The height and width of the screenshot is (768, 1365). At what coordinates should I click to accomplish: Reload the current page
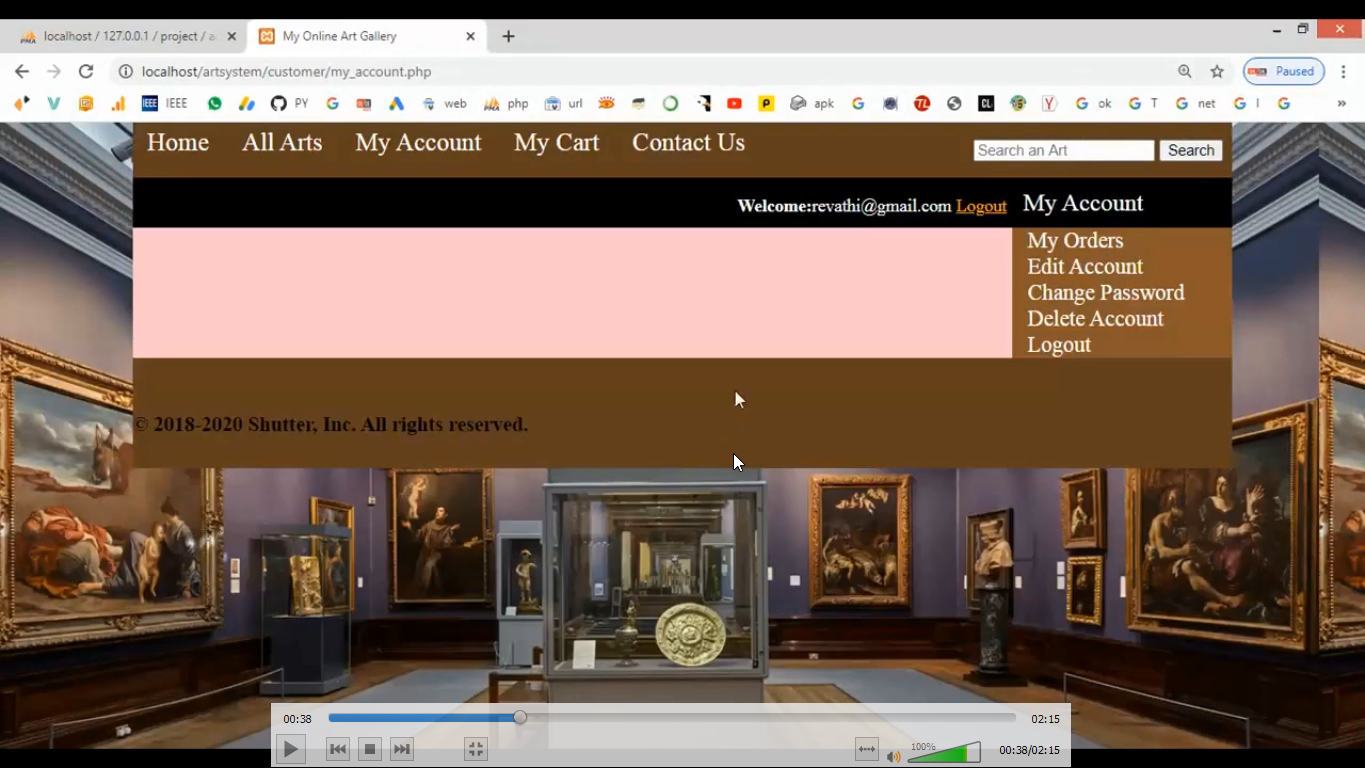pos(86,71)
